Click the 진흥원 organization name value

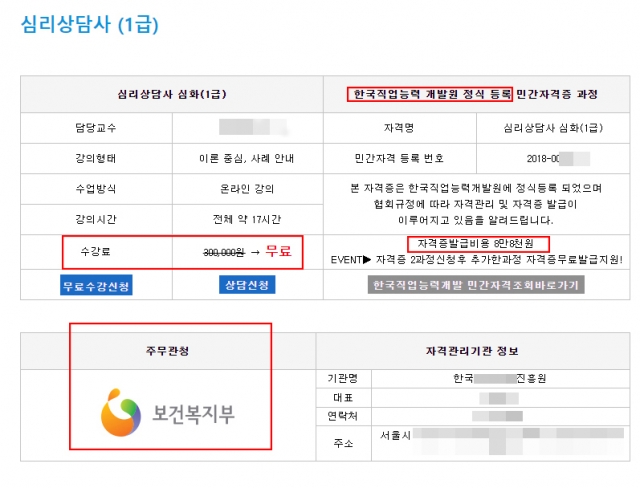tap(500, 379)
